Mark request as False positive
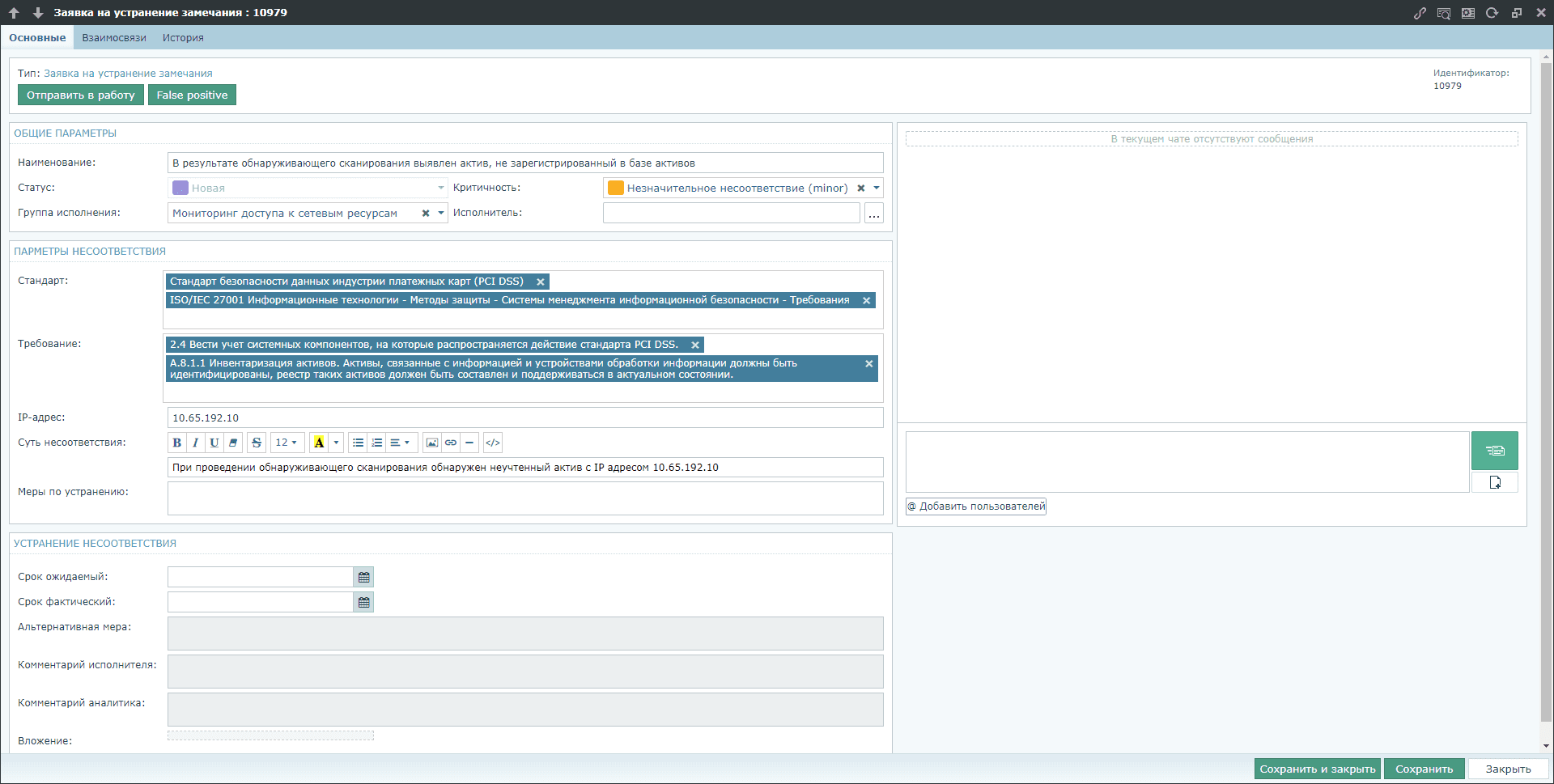Viewport: 1554px width, 784px height. coord(192,95)
